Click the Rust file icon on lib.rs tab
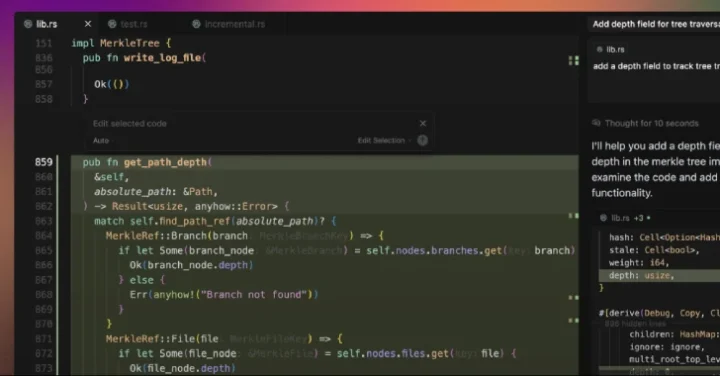This screenshot has height=376, width=720. [28, 24]
